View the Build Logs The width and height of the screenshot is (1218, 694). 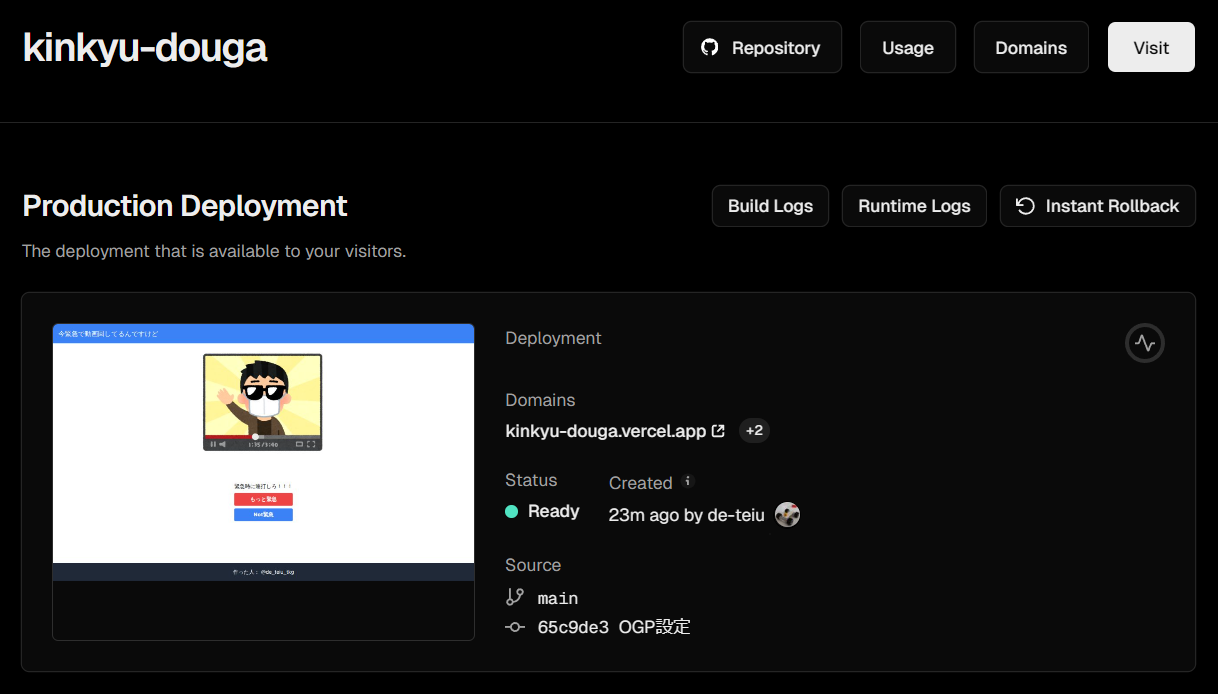(x=770, y=206)
